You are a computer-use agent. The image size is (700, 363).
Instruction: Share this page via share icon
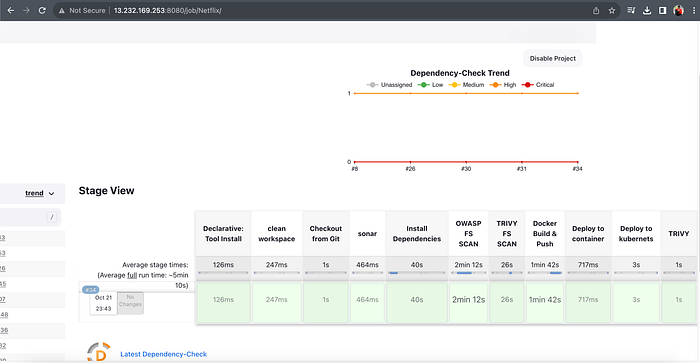pos(596,10)
